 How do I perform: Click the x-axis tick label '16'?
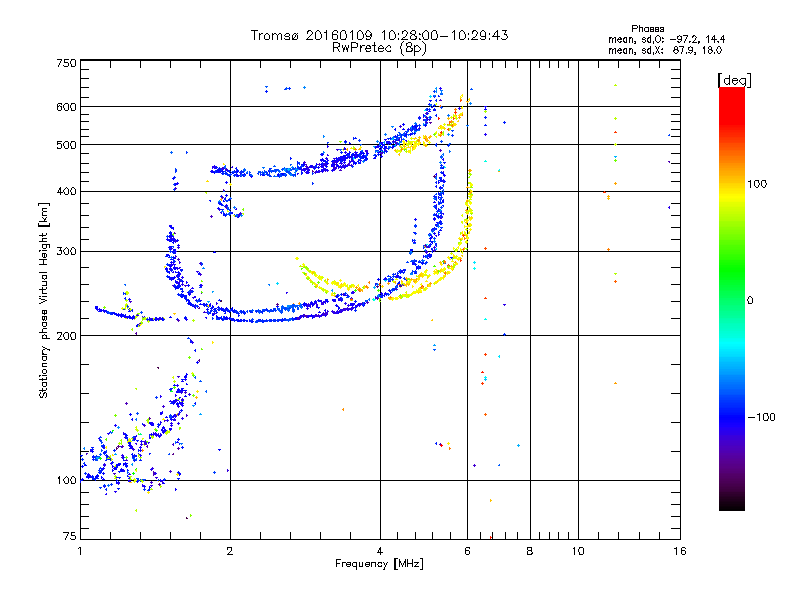[x=680, y=551]
